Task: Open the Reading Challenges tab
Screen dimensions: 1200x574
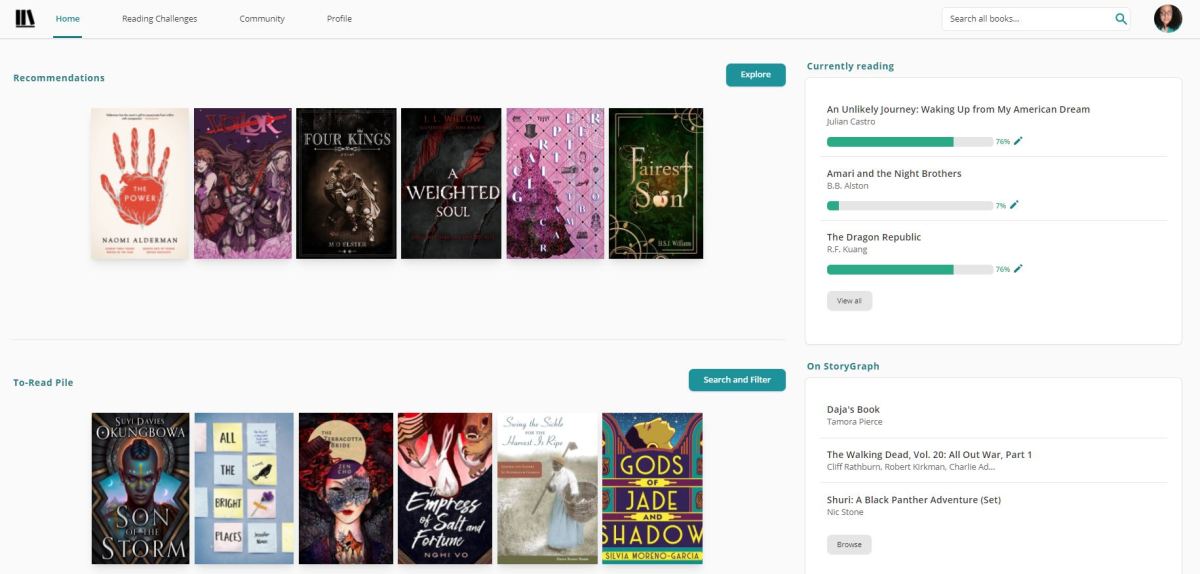Action: [x=159, y=19]
